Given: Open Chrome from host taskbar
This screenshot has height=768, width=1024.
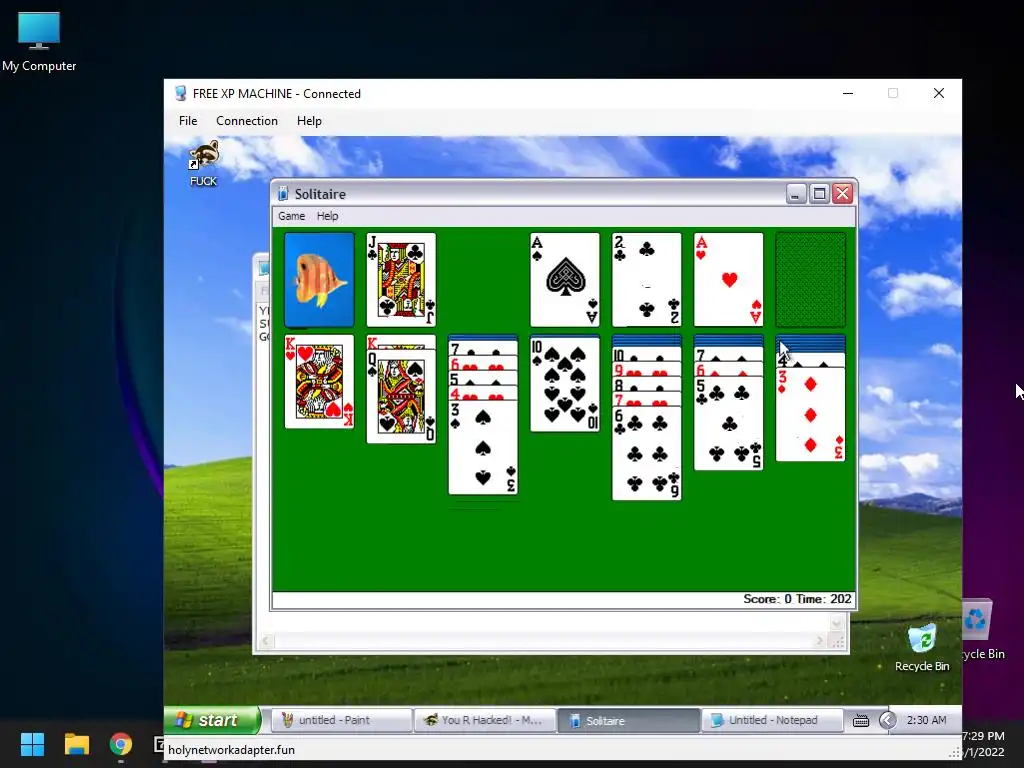Looking at the screenshot, I should click(x=121, y=744).
